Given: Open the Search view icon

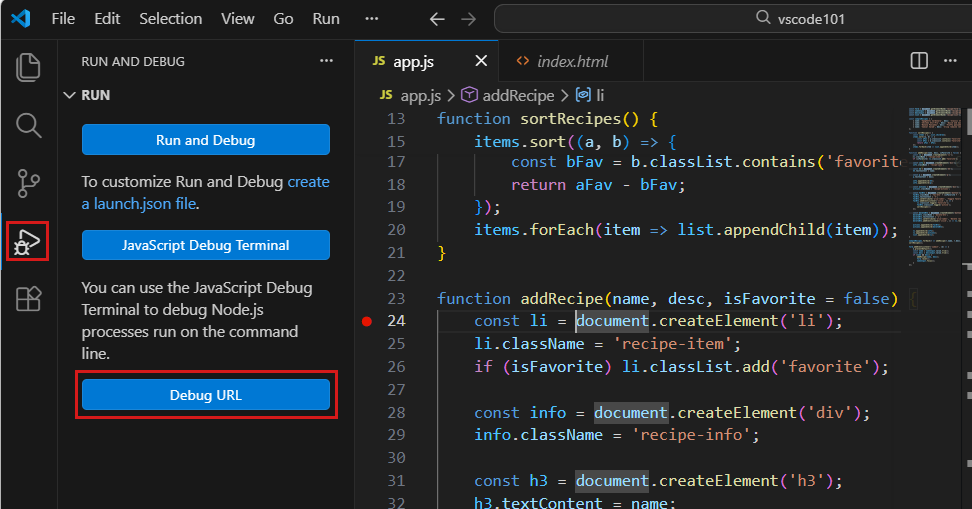Looking at the screenshot, I should [29, 125].
